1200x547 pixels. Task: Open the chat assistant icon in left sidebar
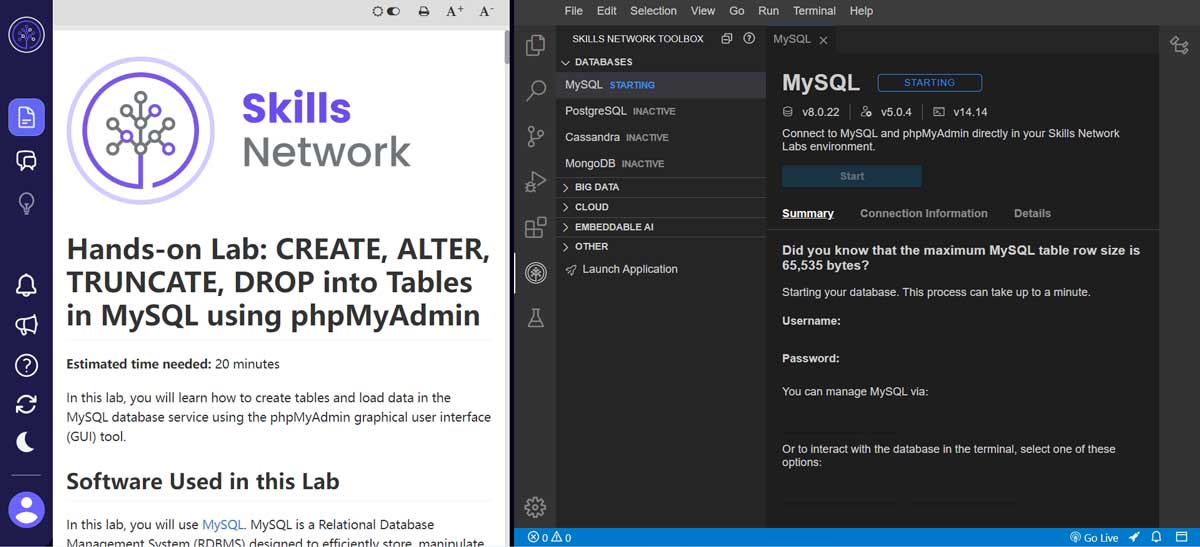pos(26,160)
